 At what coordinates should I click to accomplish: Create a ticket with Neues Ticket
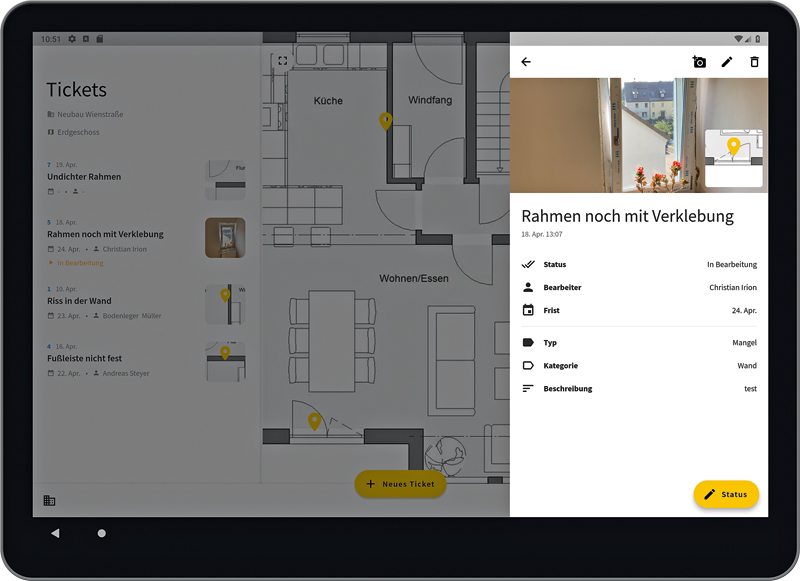(400, 484)
